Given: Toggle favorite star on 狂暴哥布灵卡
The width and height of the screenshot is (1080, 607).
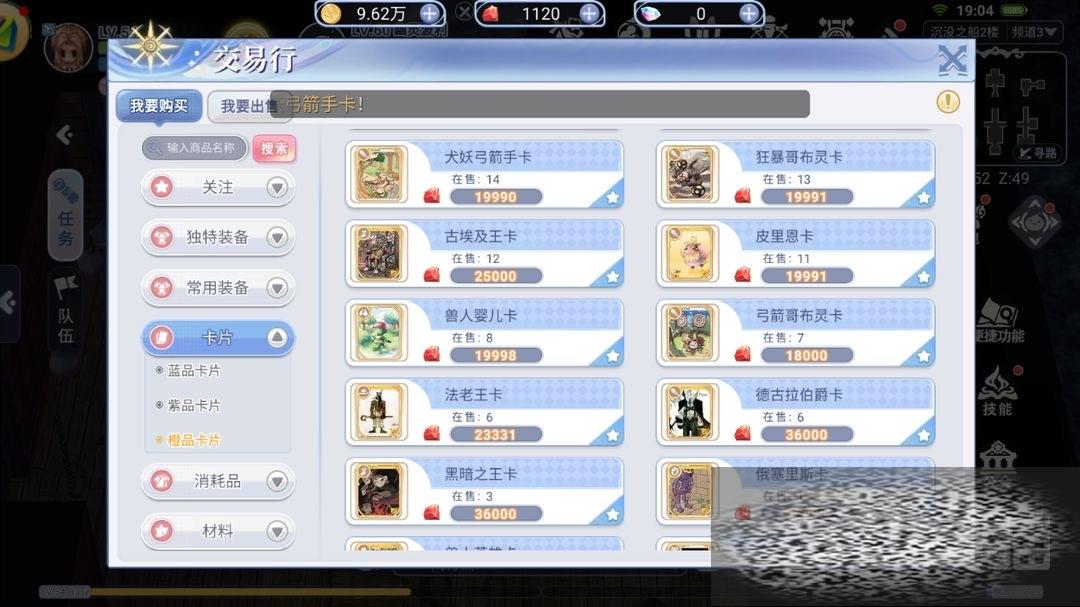Looking at the screenshot, I should [x=923, y=198].
